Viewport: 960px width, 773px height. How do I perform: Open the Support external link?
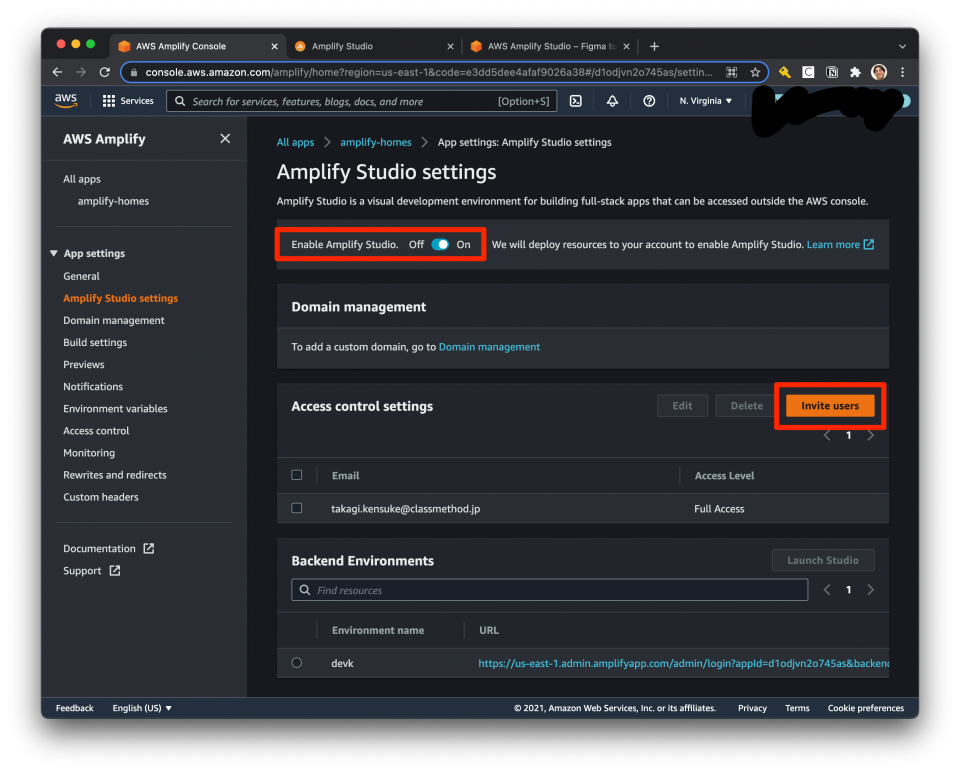coord(91,570)
